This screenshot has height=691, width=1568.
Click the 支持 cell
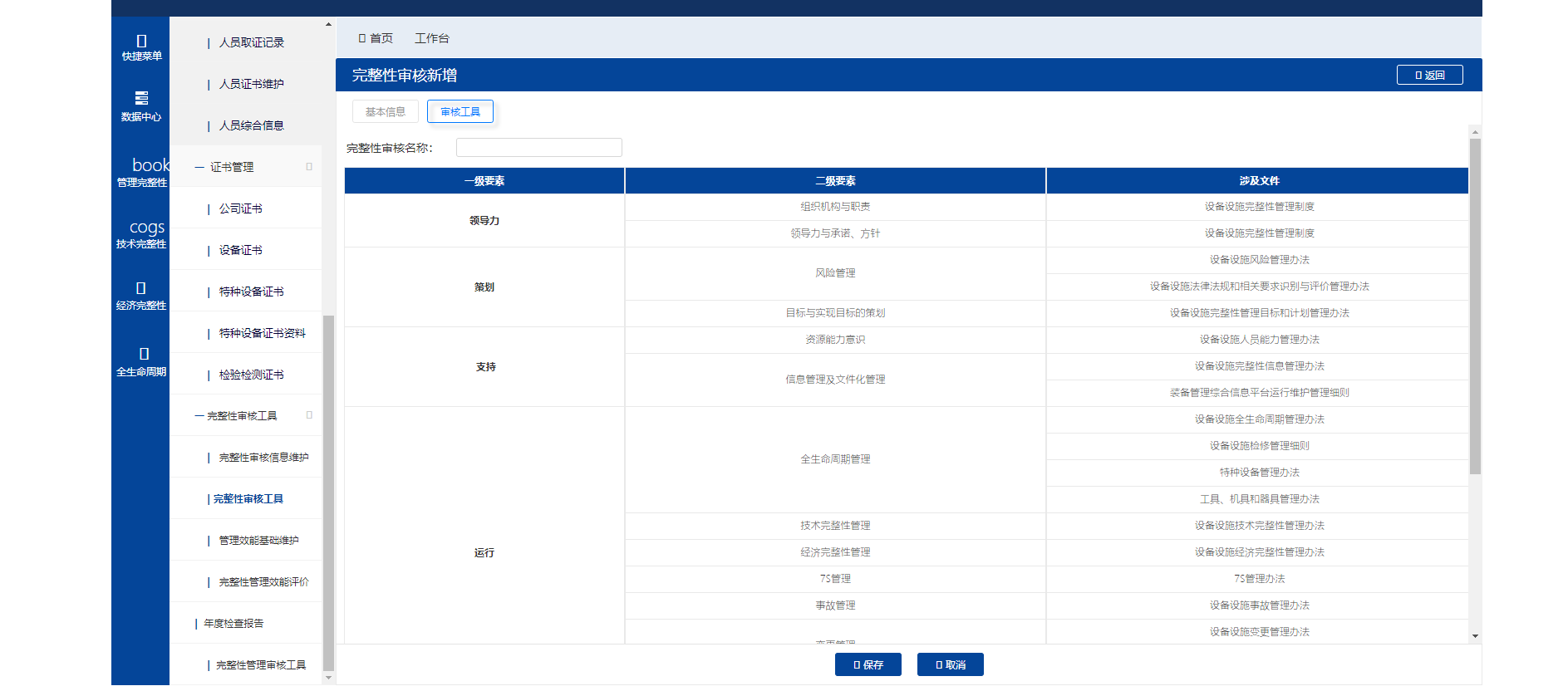[484, 367]
